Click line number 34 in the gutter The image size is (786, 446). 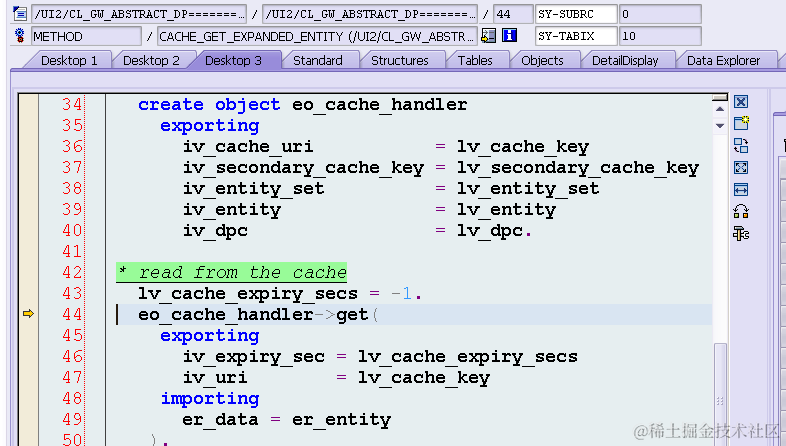[x=72, y=104]
